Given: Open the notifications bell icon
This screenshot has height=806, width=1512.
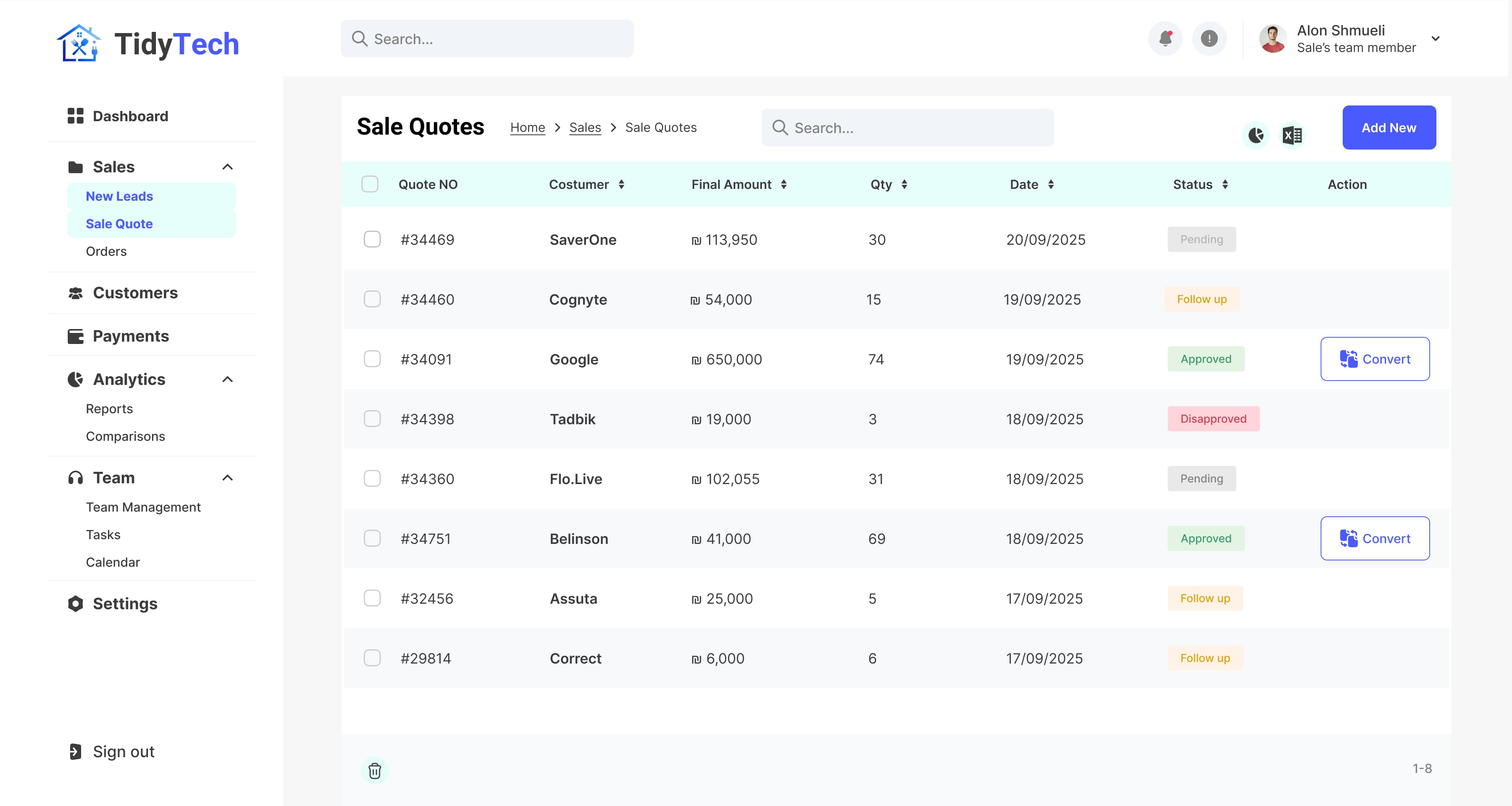Looking at the screenshot, I should pos(1165,39).
